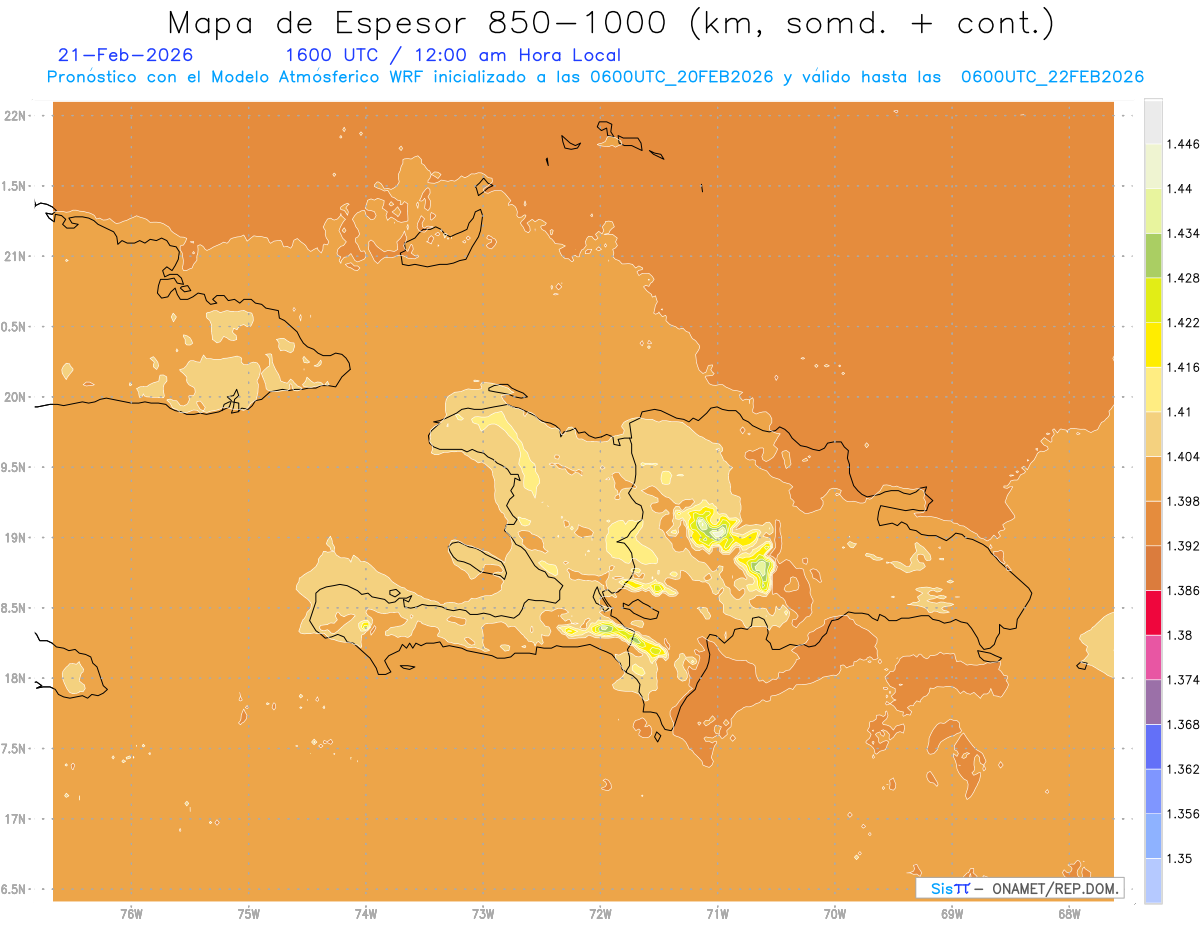This screenshot has width=1200, height=927.
Task: Pick the light blue swatch between 1.35 and 1.356
Action: click(1153, 836)
